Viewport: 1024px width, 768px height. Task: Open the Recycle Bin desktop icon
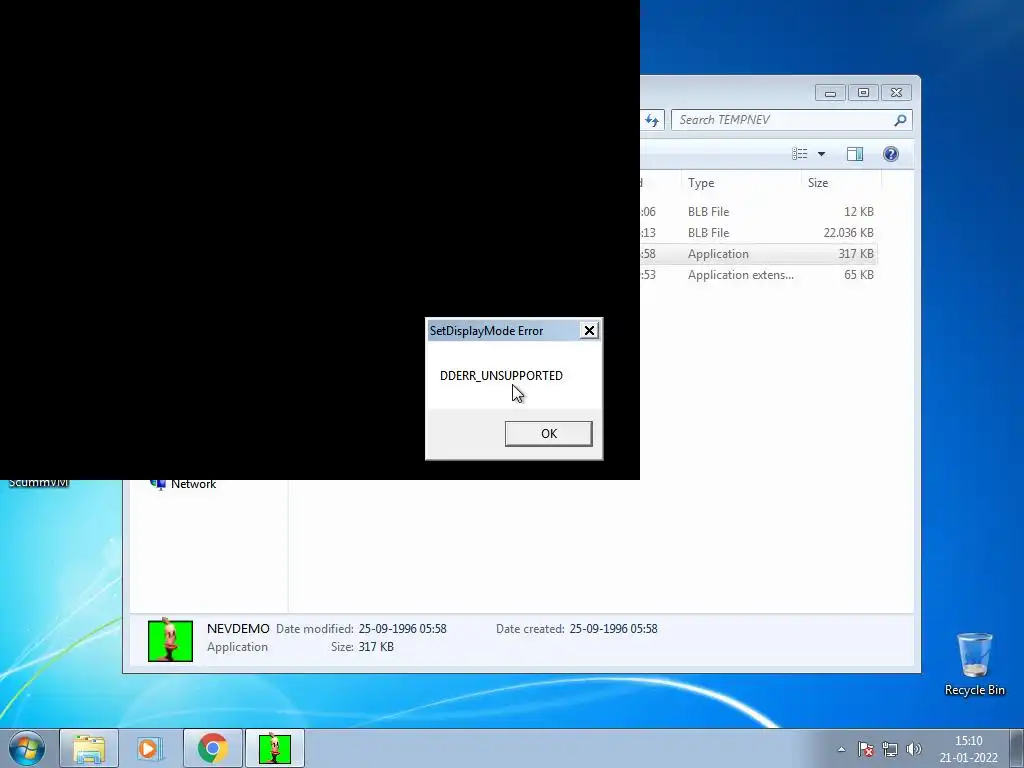974,663
